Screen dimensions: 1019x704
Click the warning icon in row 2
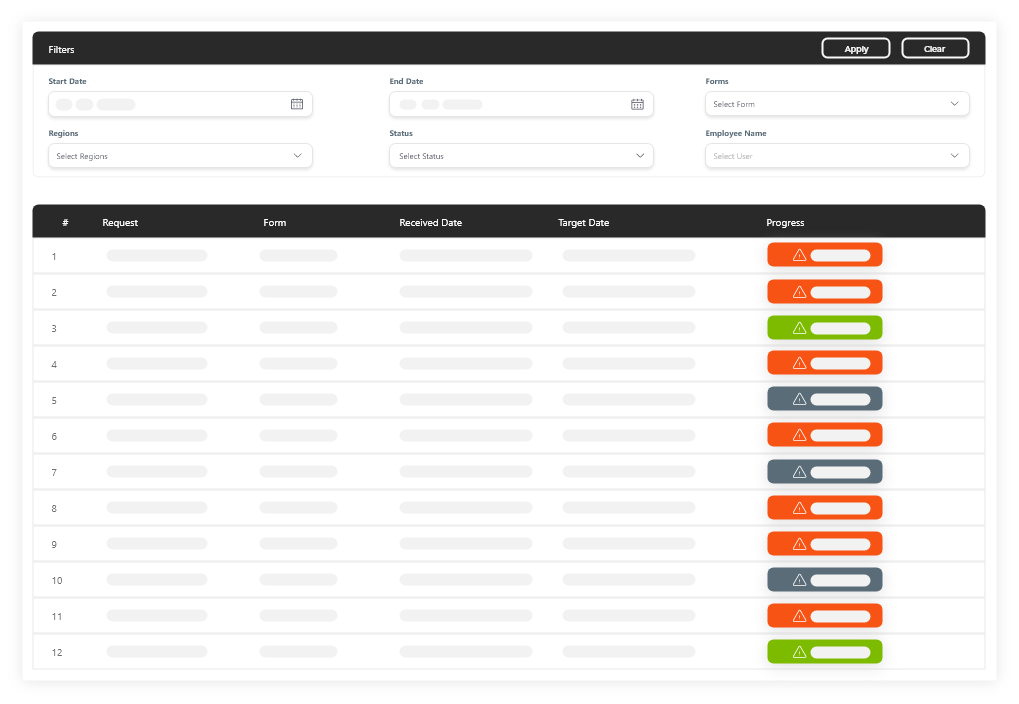799,292
